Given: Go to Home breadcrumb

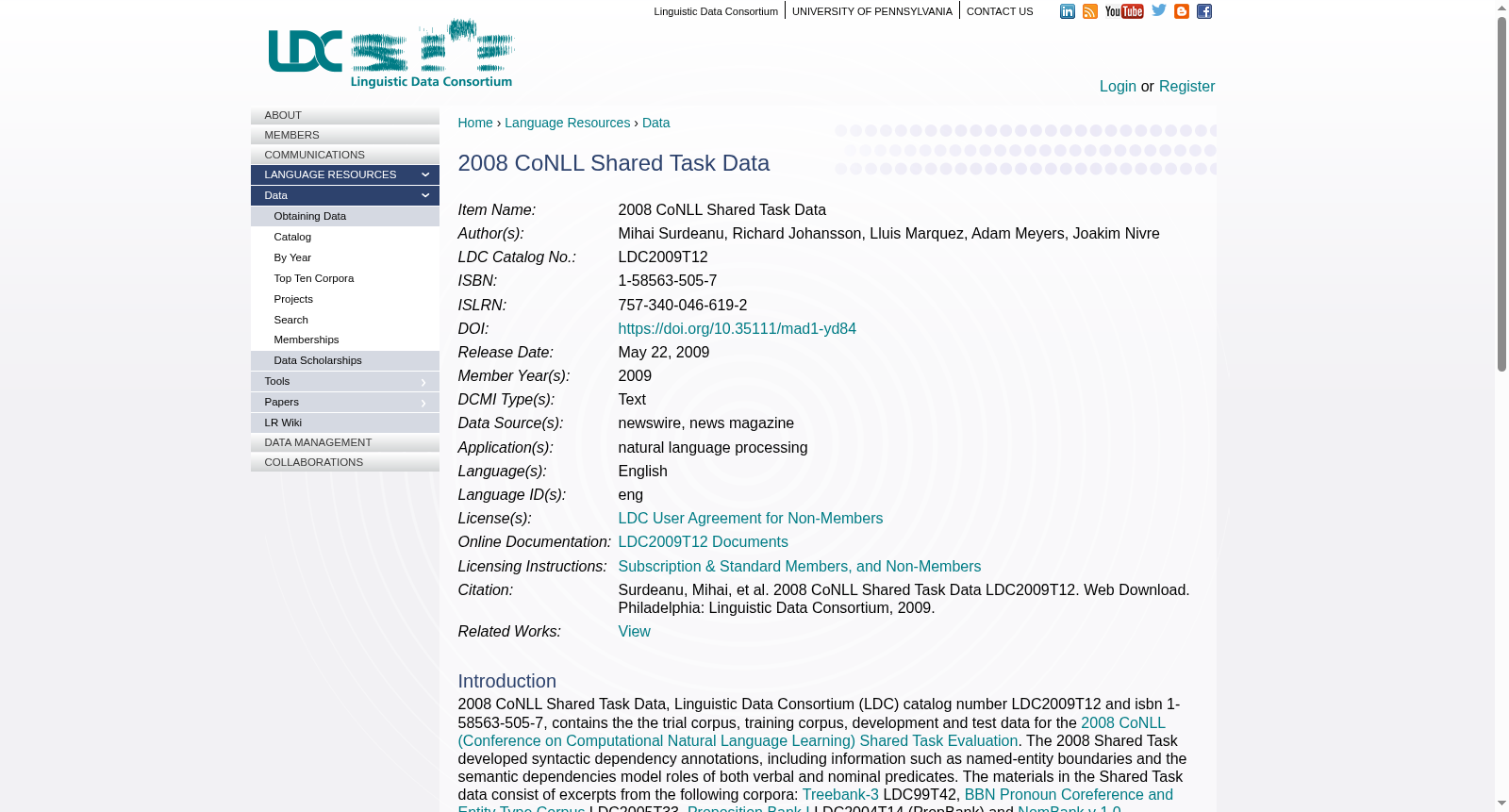Looking at the screenshot, I should 475,123.
